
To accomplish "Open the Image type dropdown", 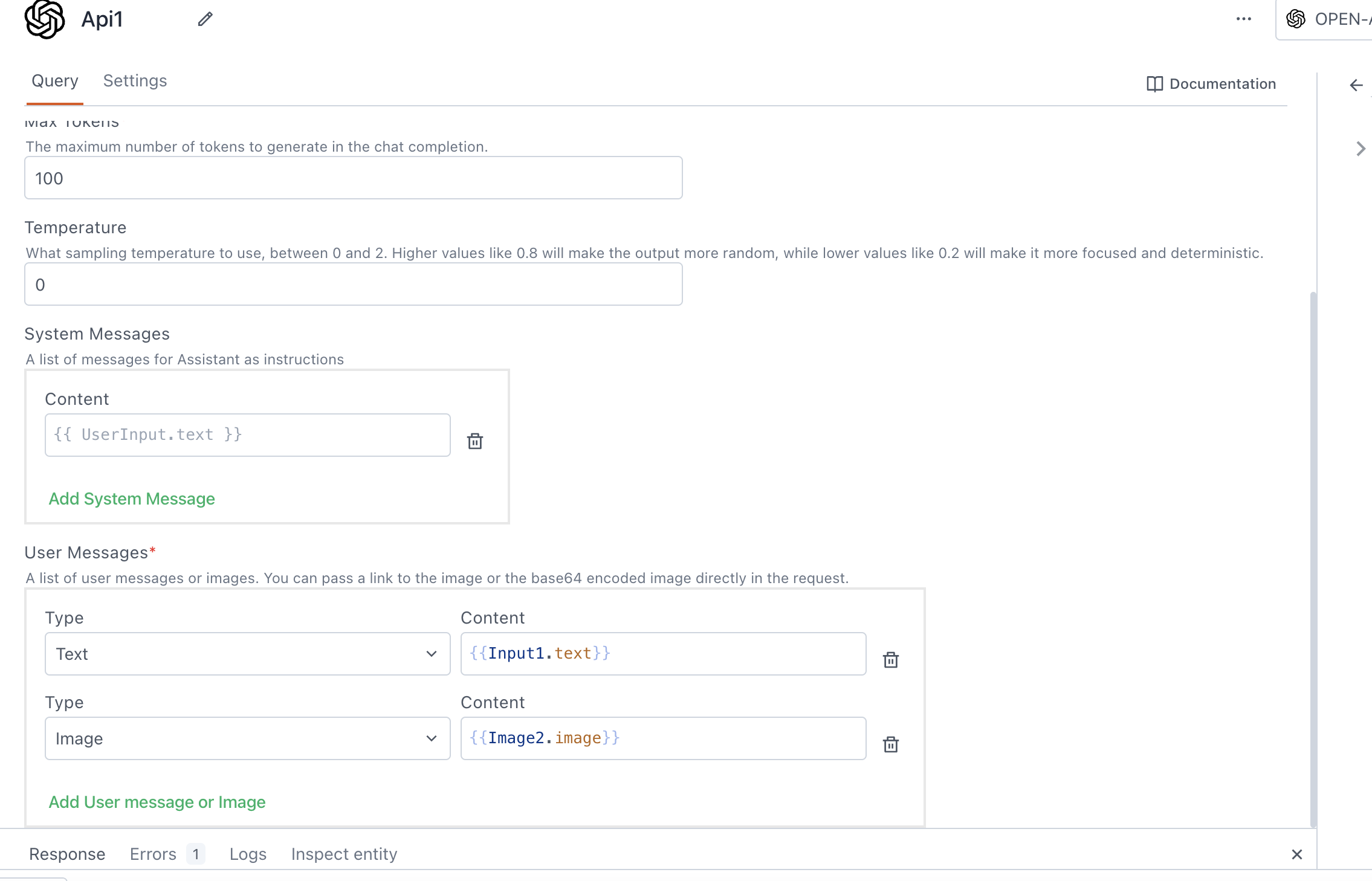I will point(247,738).
